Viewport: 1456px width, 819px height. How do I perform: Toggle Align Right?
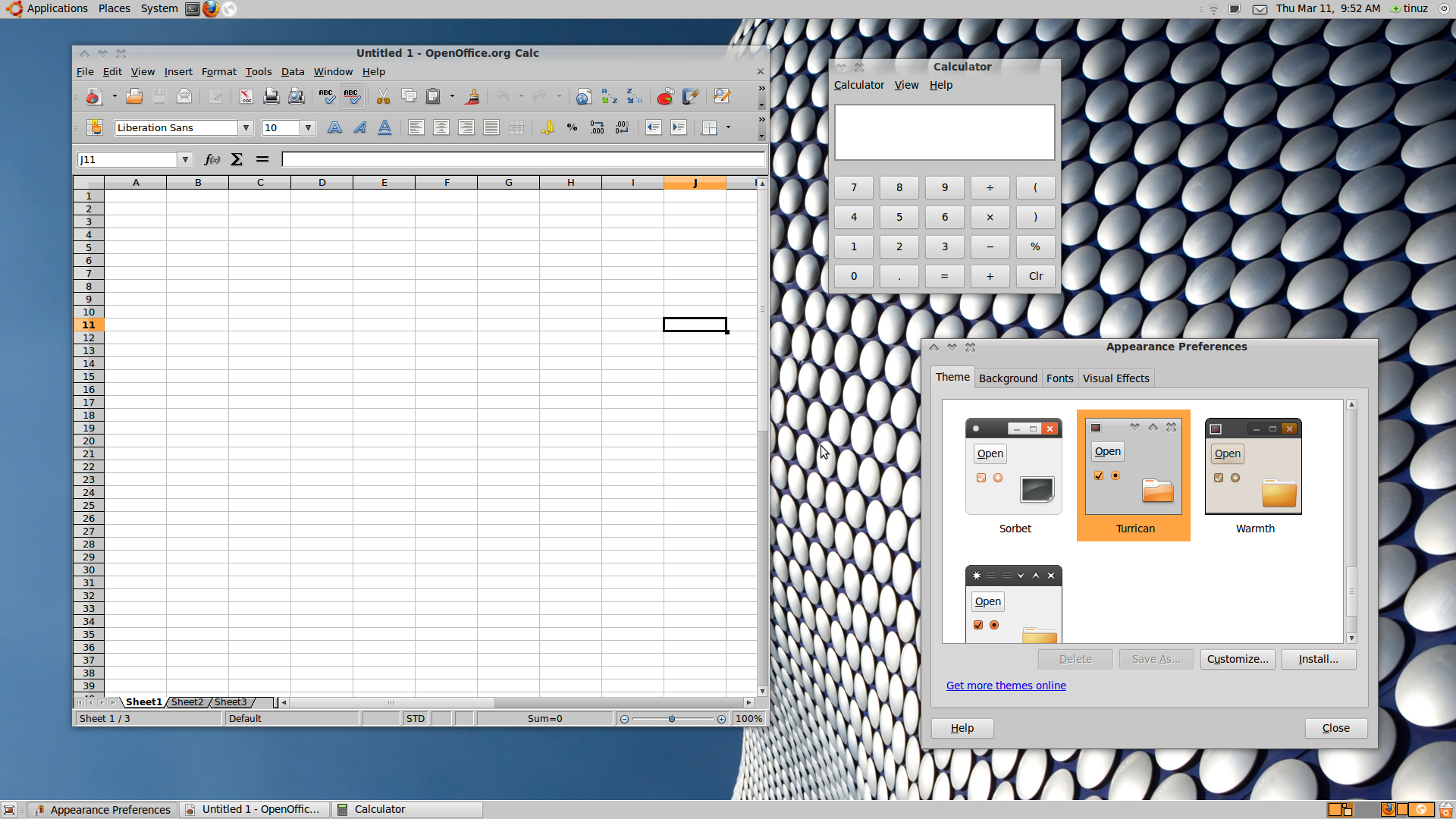pyautogui.click(x=466, y=127)
